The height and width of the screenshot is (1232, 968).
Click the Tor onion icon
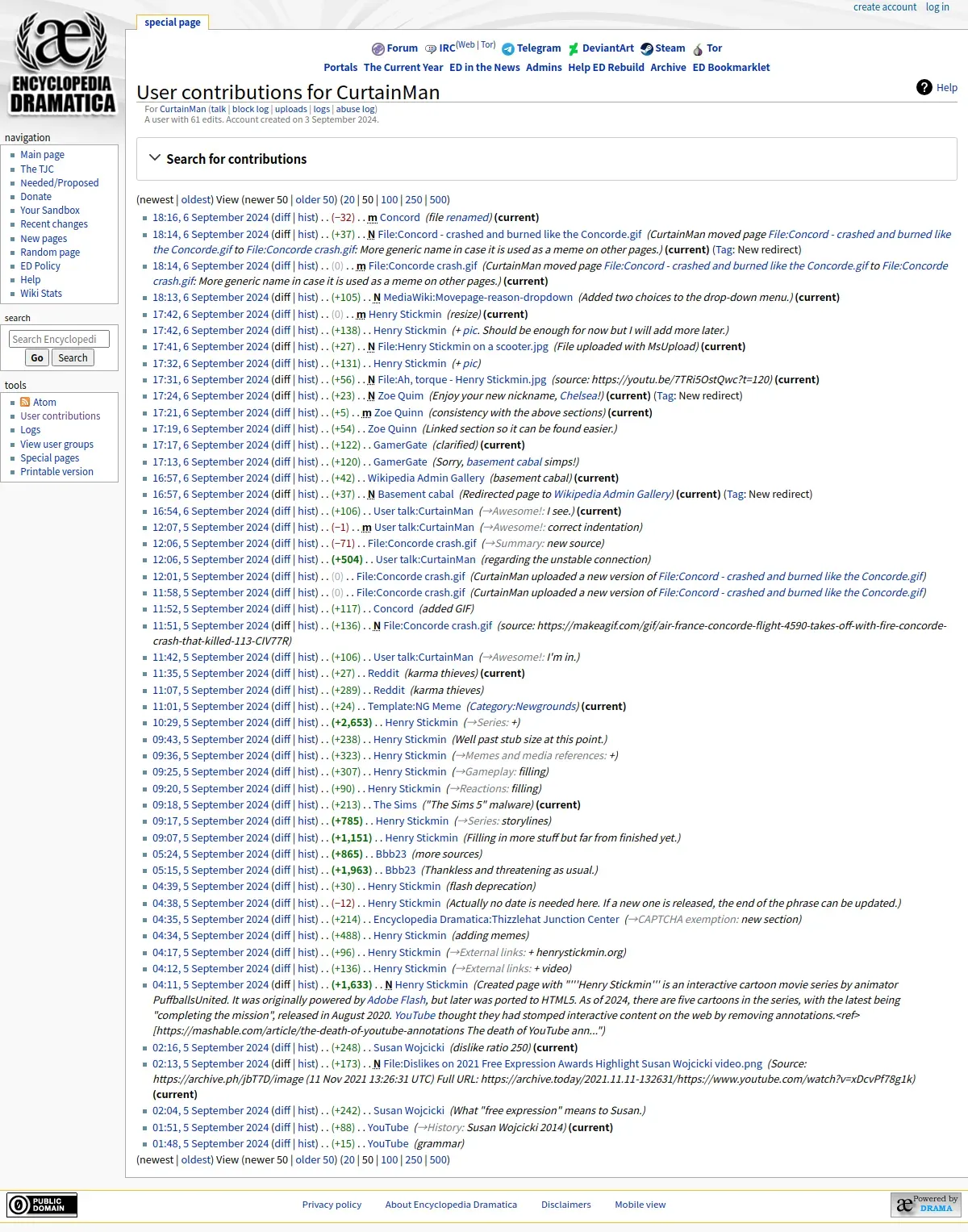click(698, 49)
